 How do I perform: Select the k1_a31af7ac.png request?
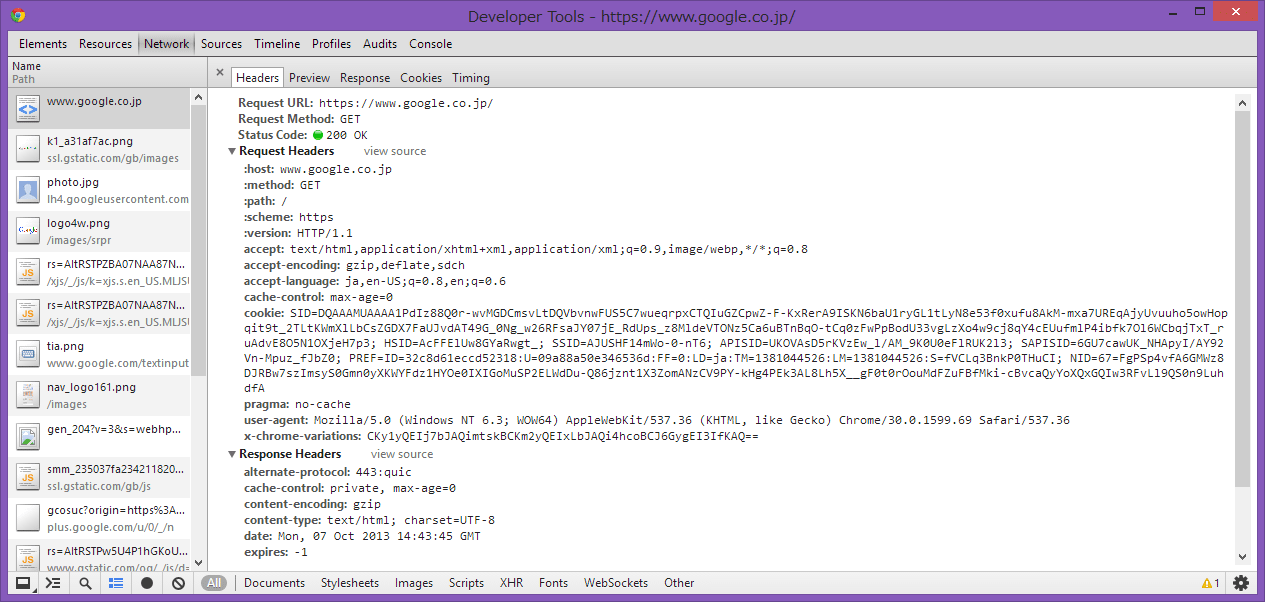click(x=98, y=149)
